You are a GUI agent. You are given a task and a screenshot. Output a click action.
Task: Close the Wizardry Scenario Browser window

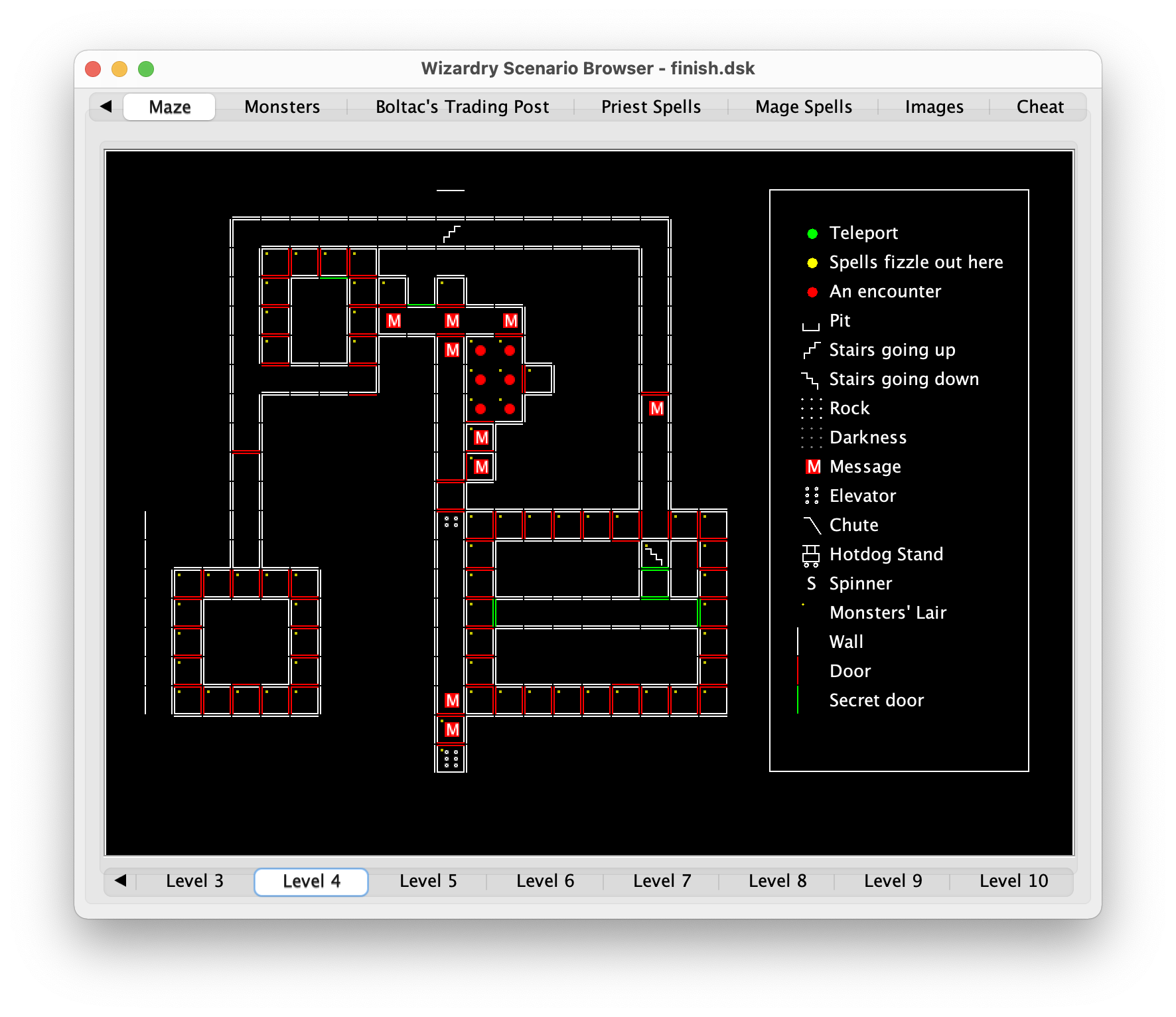pyautogui.click(x=93, y=69)
